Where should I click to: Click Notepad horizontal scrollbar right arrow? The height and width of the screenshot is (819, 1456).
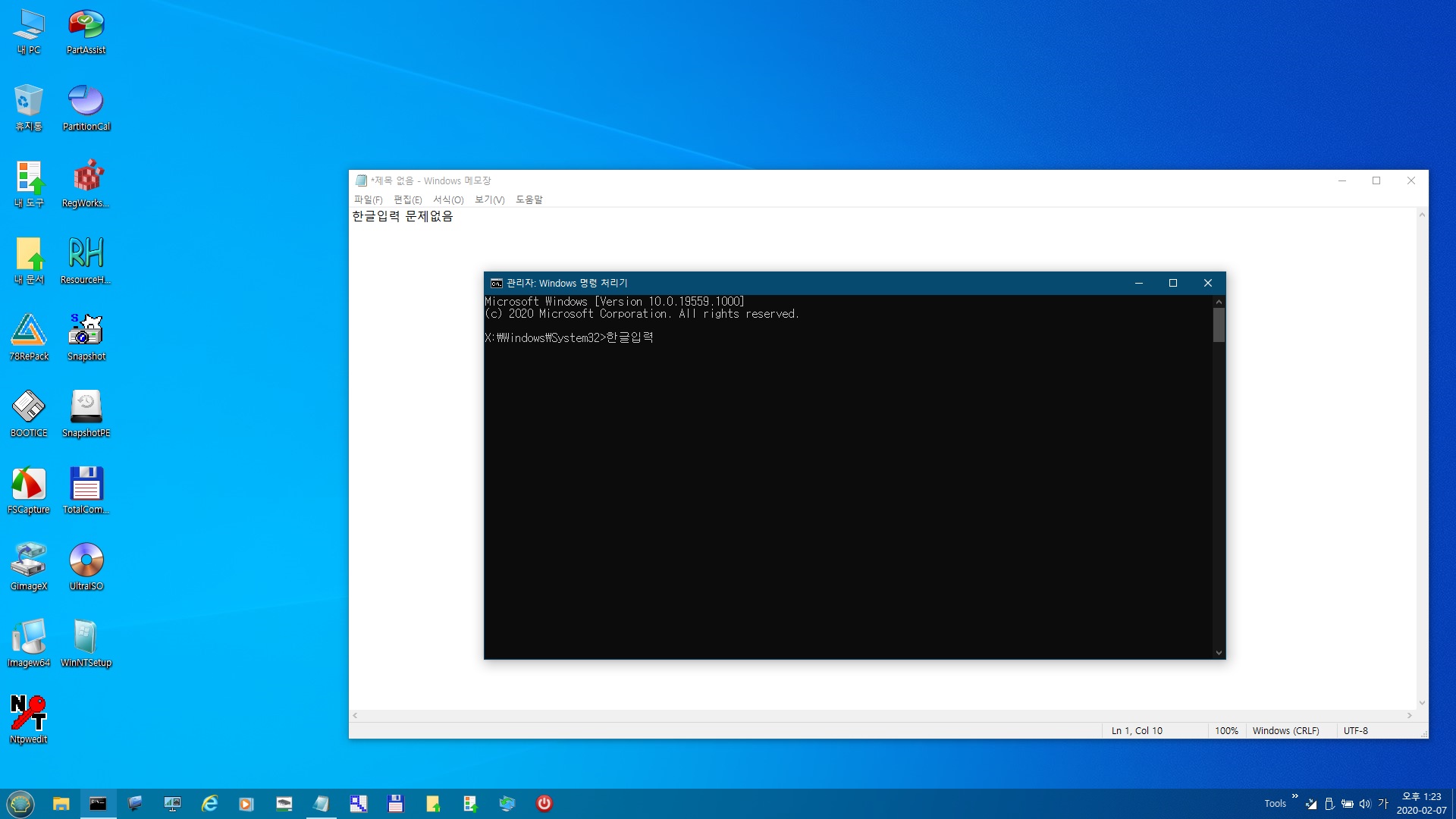pyautogui.click(x=1410, y=715)
